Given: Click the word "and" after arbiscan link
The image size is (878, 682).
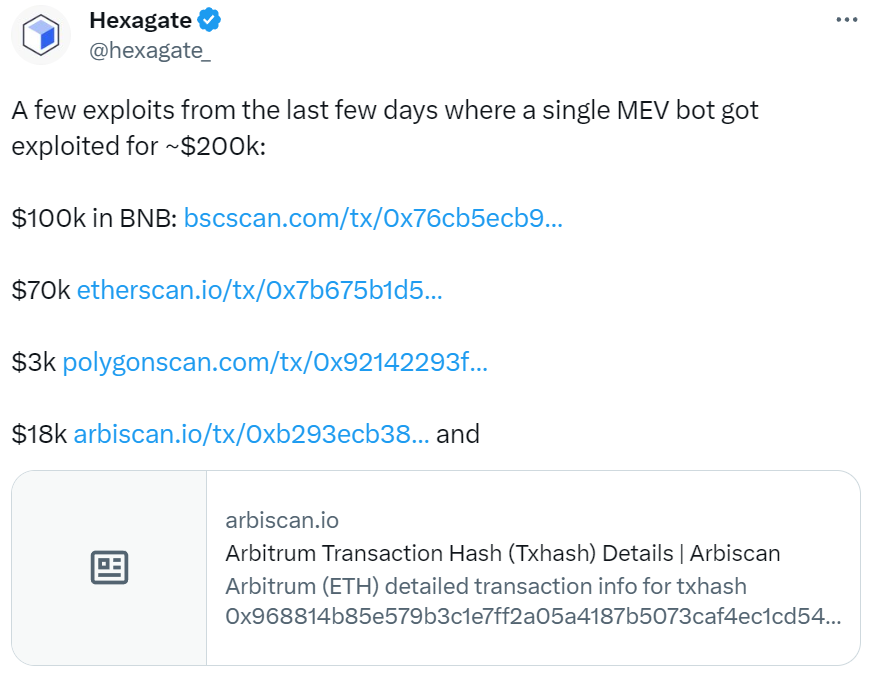Looking at the screenshot, I should (x=458, y=434).
